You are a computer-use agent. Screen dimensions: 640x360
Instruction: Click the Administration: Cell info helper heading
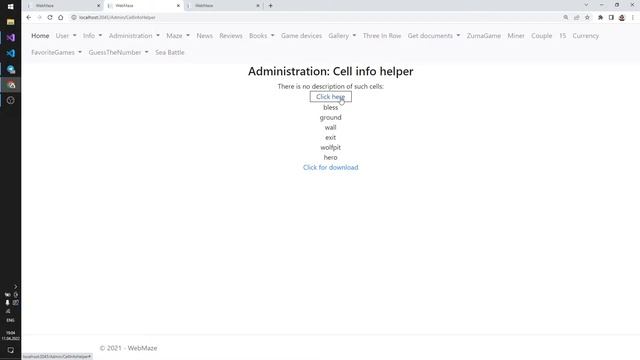(331, 71)
